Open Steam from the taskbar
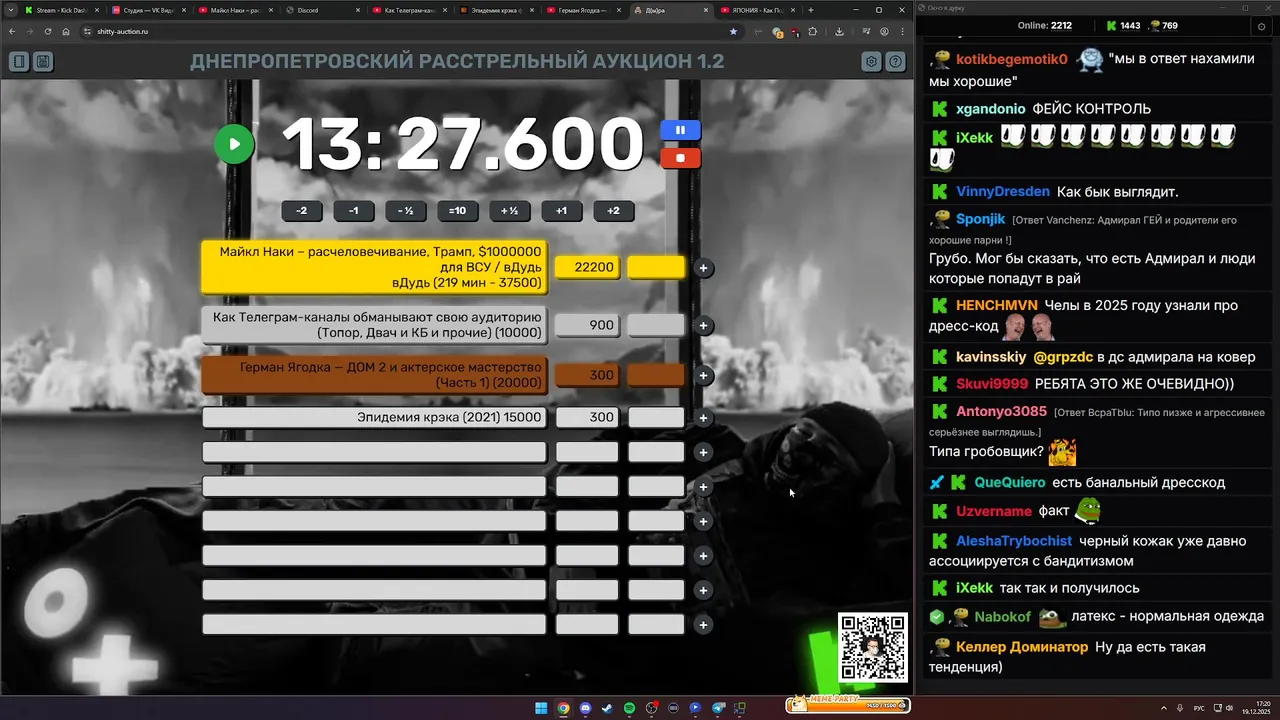This screenshot has width=1280, height=720. 607,708
